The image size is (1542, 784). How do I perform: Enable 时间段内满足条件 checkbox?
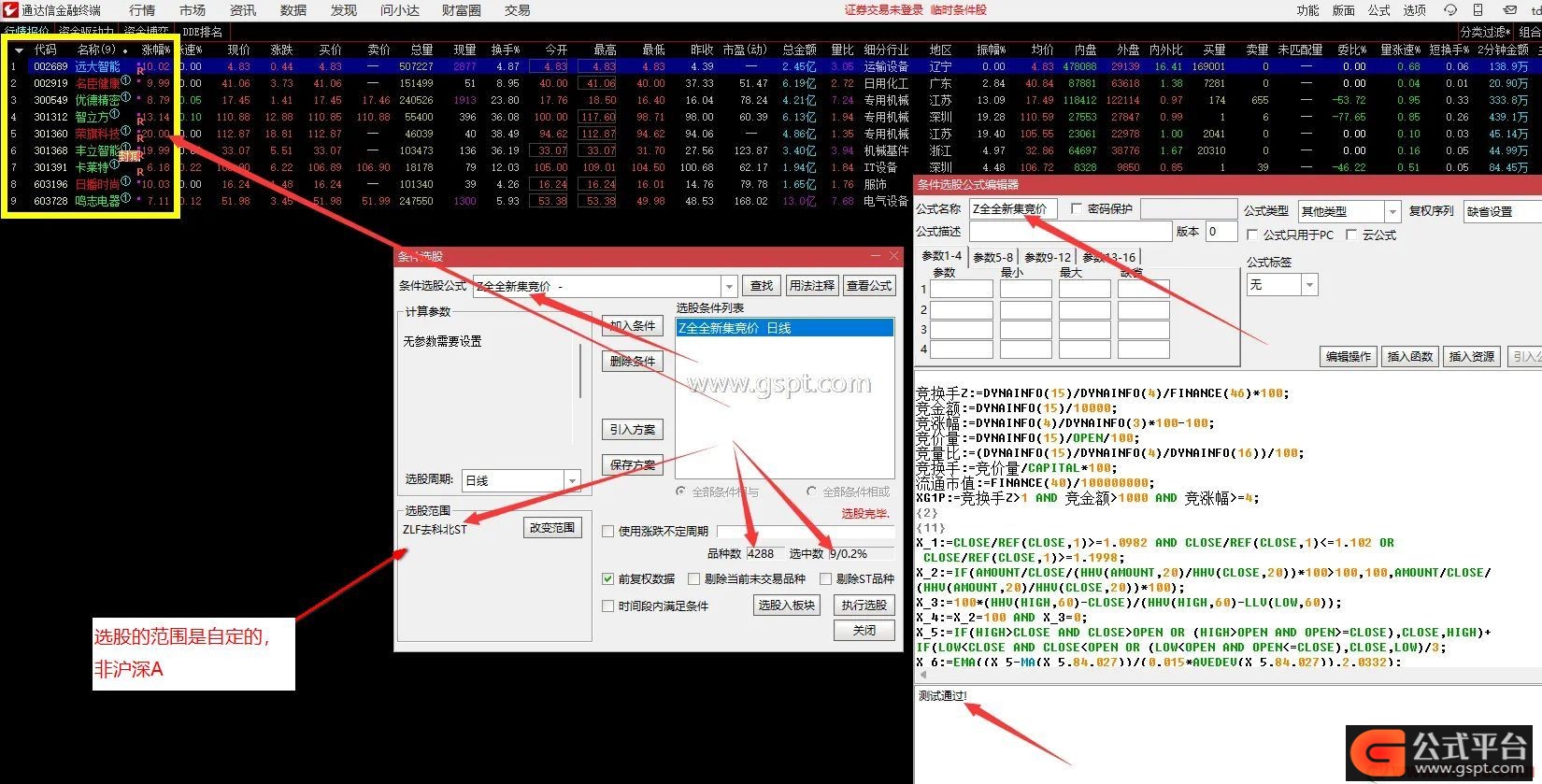coord(608,606)
